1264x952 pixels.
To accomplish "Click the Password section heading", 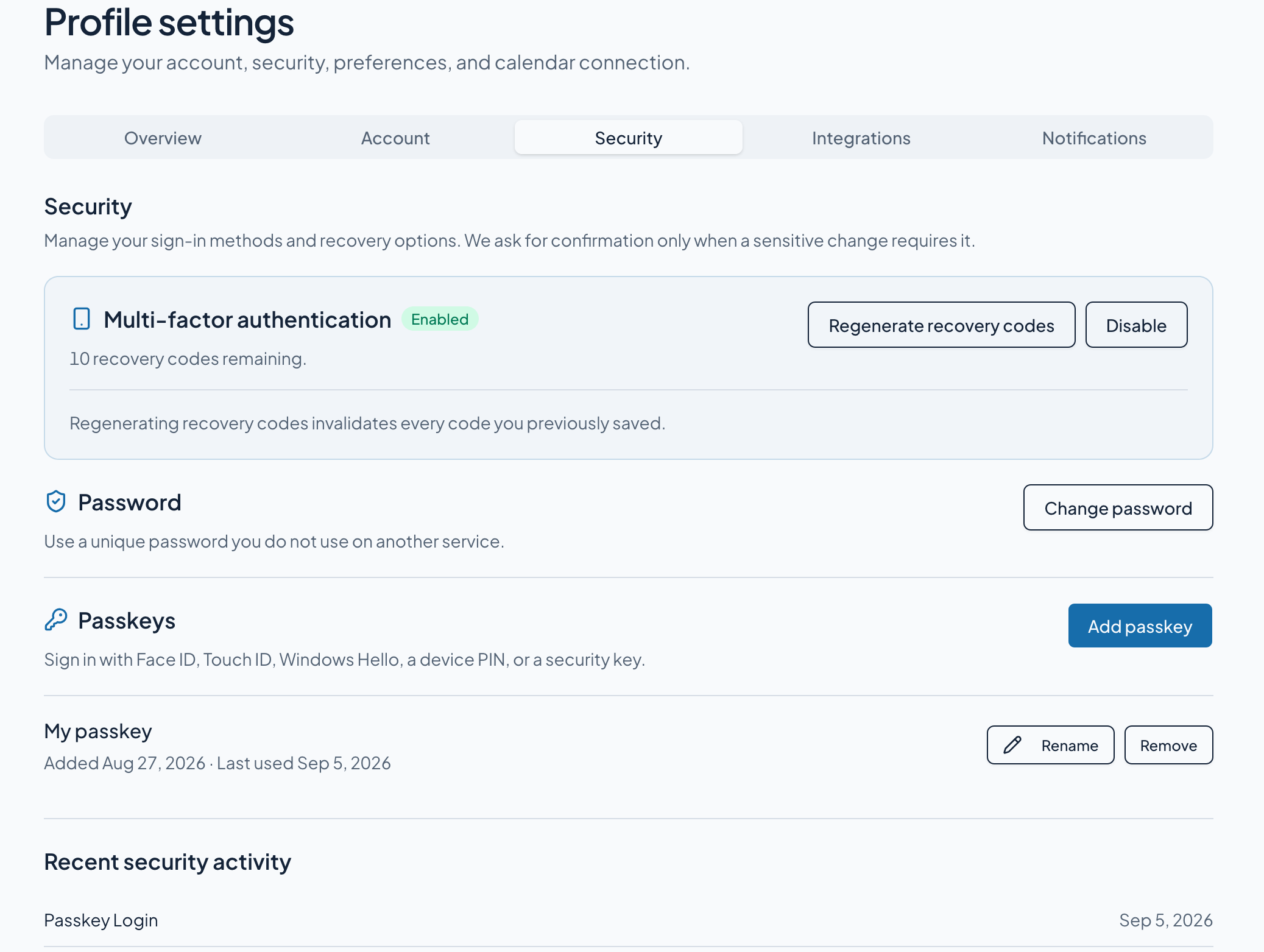I will [130, 502].
